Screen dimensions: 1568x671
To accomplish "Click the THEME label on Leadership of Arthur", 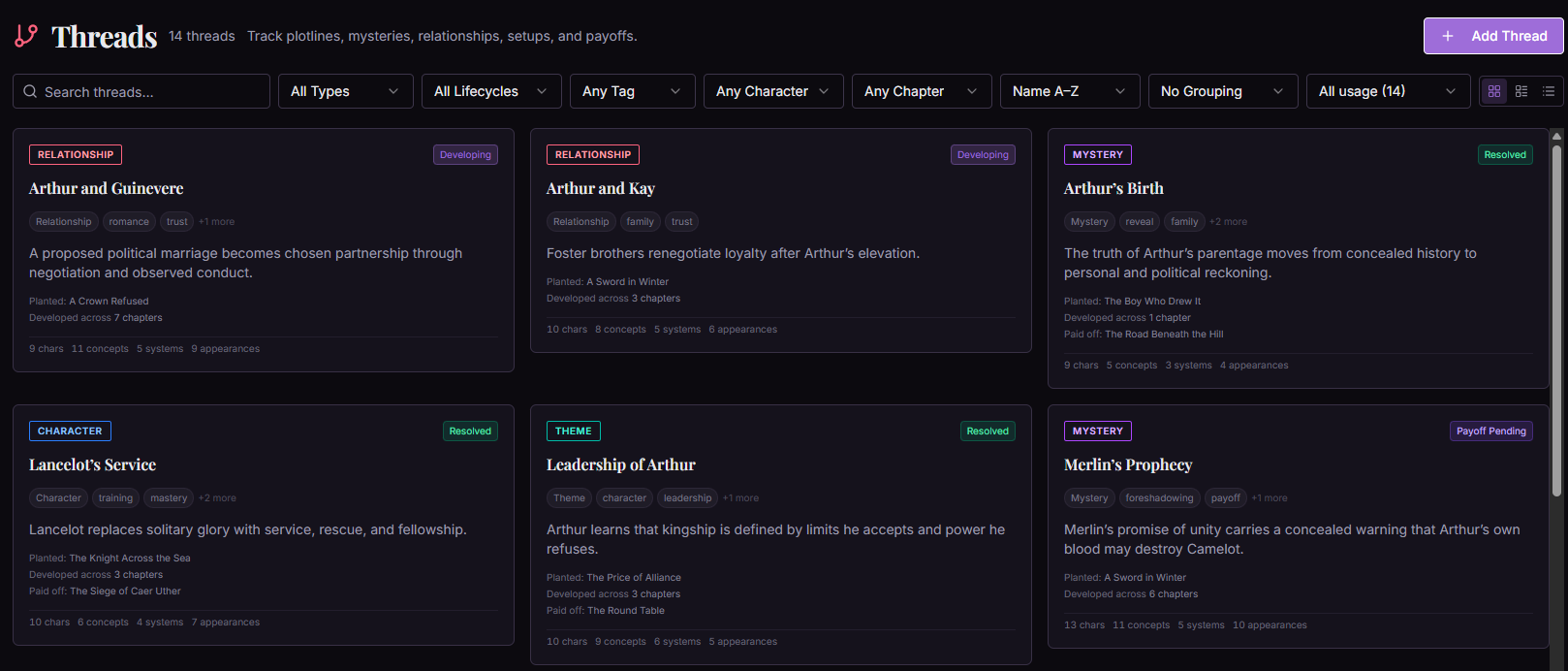I will coord(574,431).
